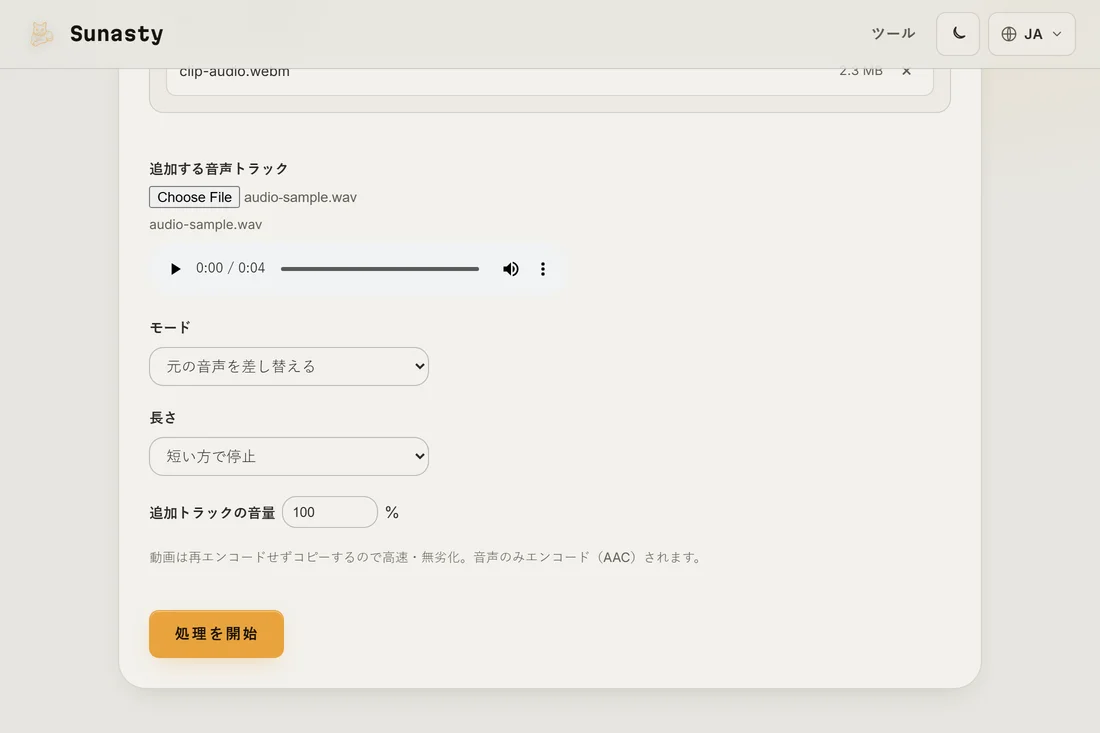1100x733 pixels.
Task: Open the ツール menu
Action: 893,34
